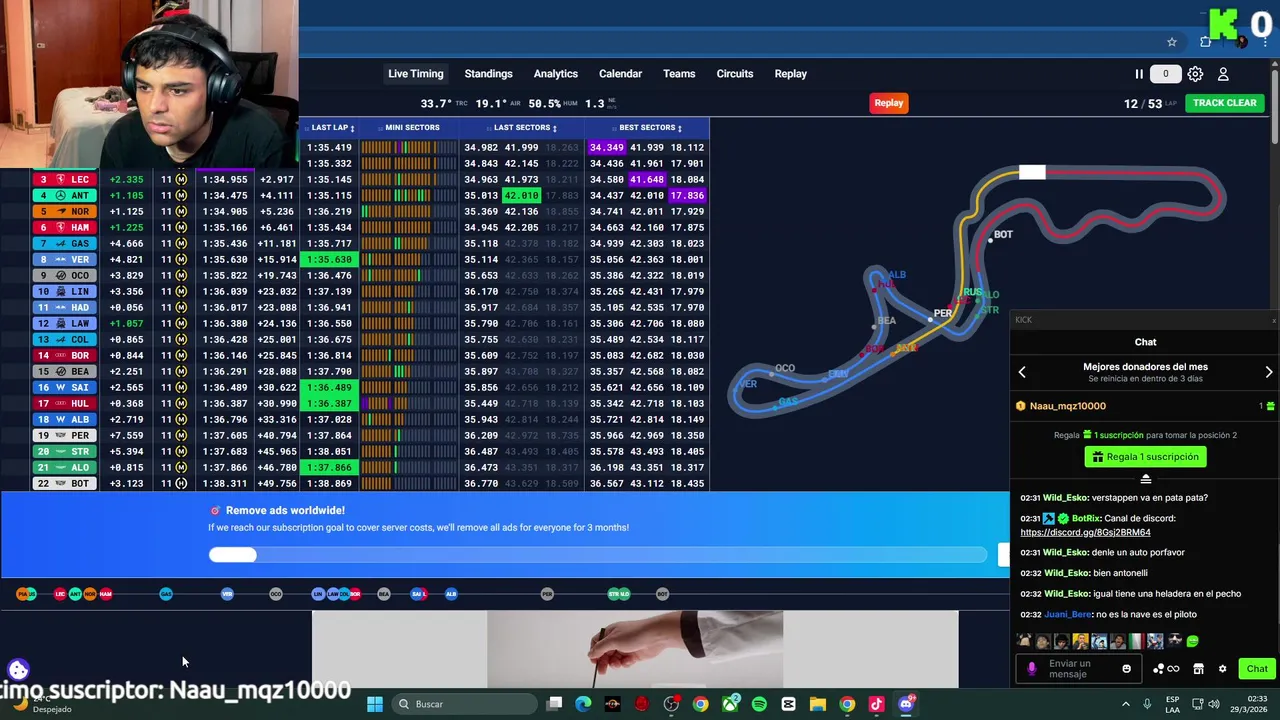The height and width of the screenshot is (720, 1280).
Task: Open Spotify from taskbar
Action: click(x=759, y=704)
